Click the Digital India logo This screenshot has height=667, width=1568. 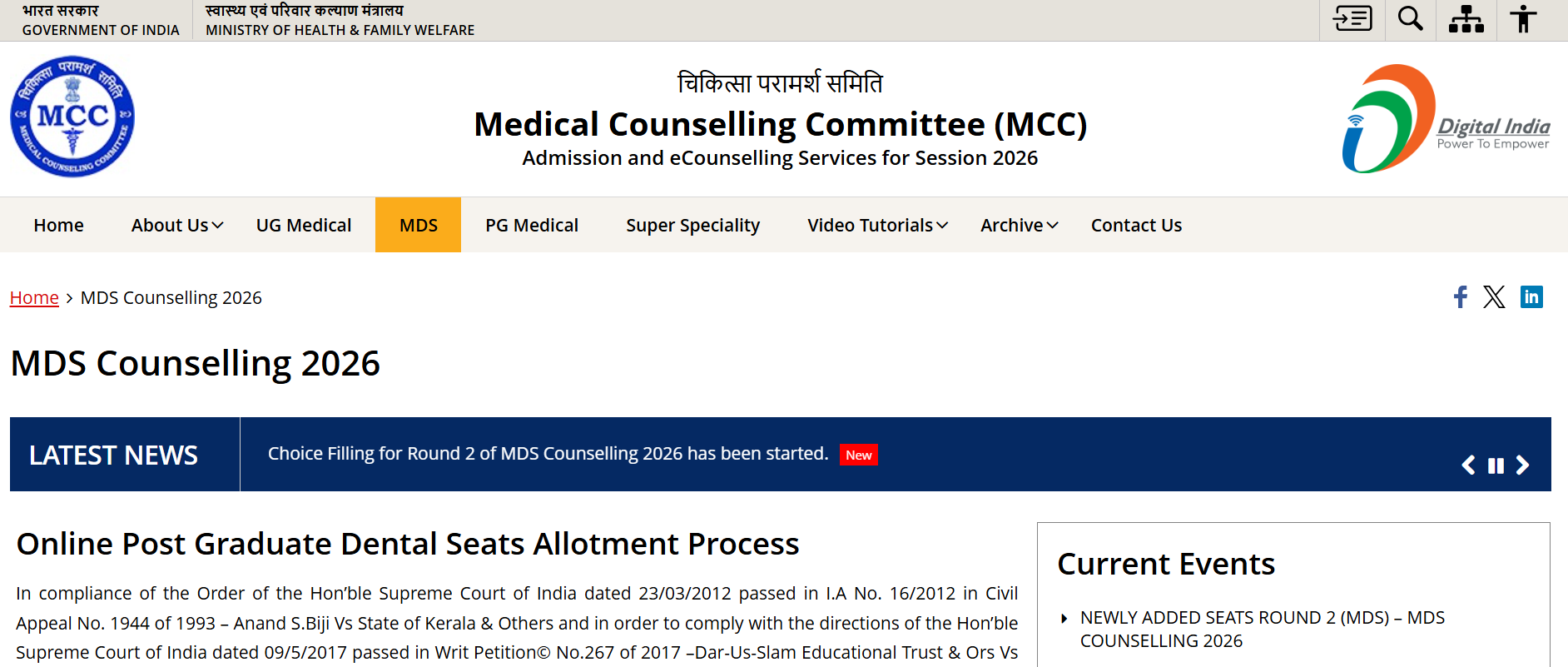tap(1446, 119)
